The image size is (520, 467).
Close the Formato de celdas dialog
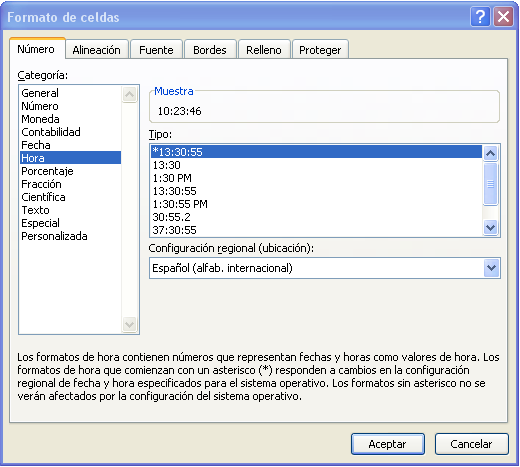[503, 16]
